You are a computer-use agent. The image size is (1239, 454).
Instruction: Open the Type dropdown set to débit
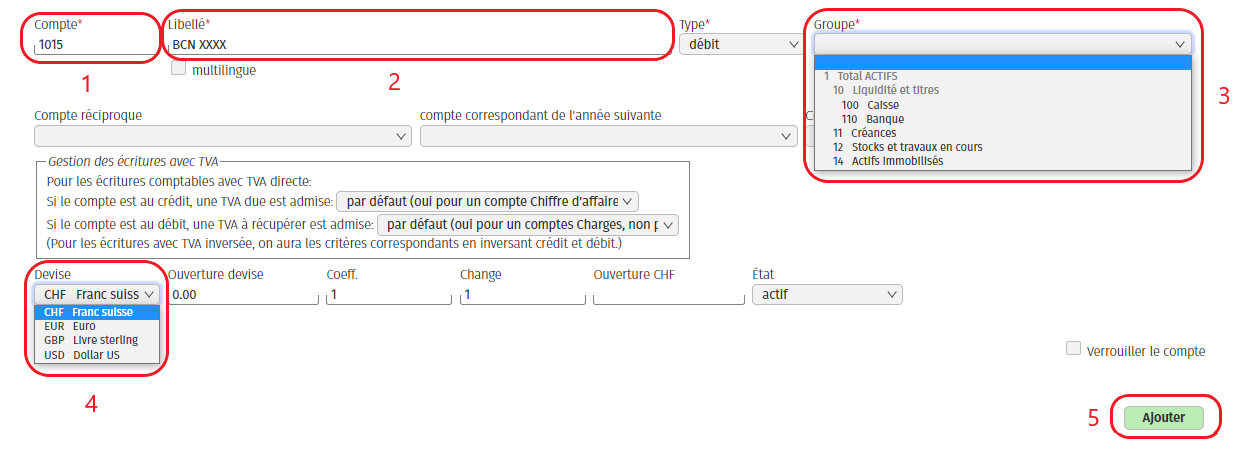(x=740, y=44)
